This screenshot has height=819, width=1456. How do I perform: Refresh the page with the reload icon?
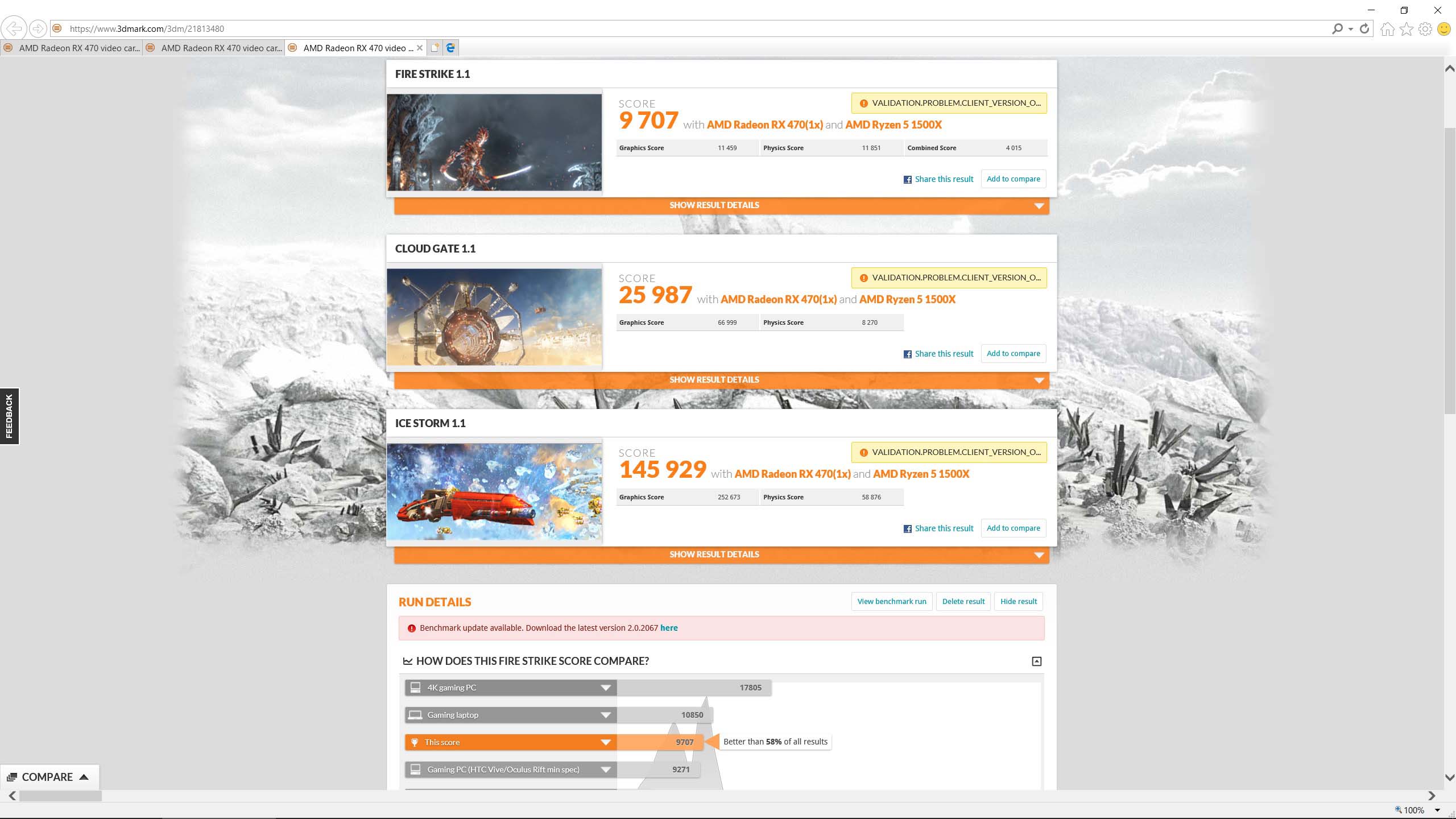point(1364,28)
